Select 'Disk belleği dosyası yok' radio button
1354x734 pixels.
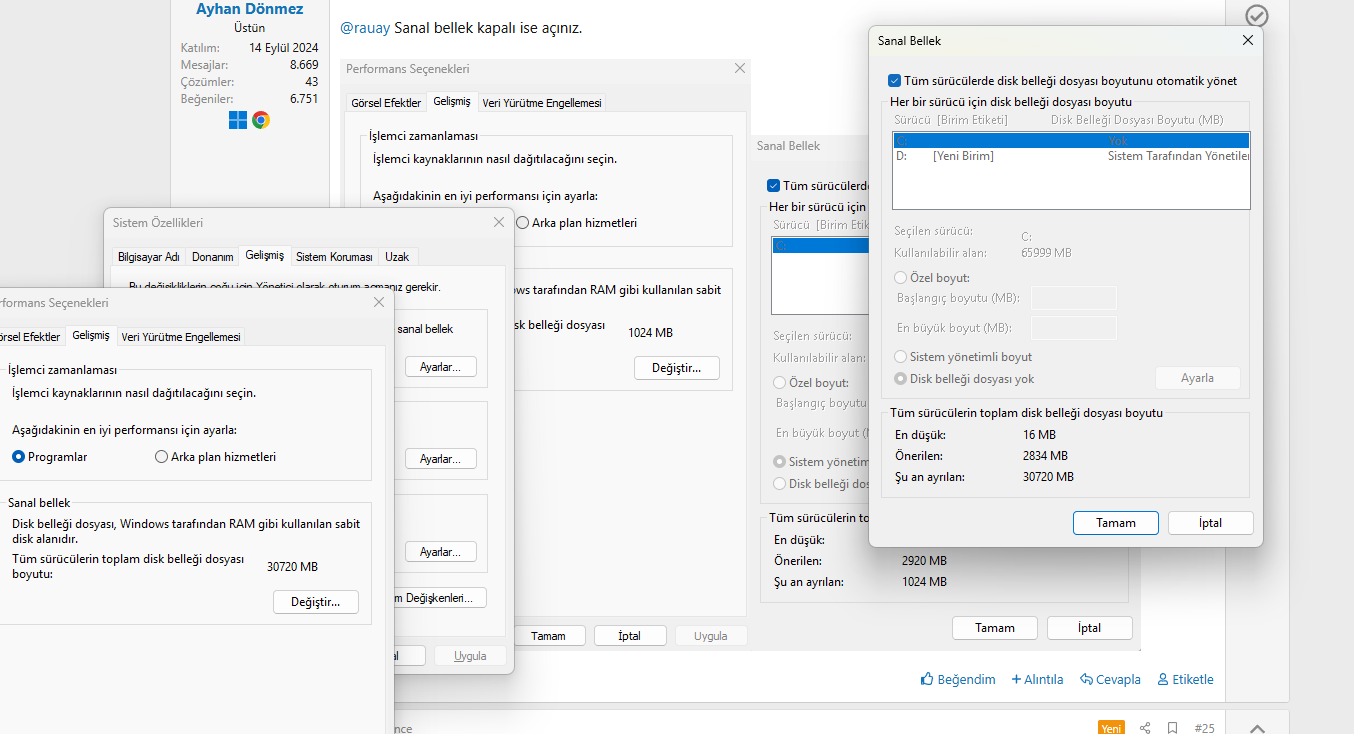901,379
